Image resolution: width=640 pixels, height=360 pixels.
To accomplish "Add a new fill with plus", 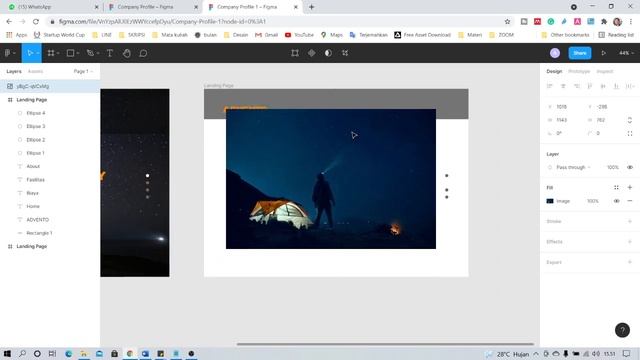I will pyautogui.click(x=630, y=187).
